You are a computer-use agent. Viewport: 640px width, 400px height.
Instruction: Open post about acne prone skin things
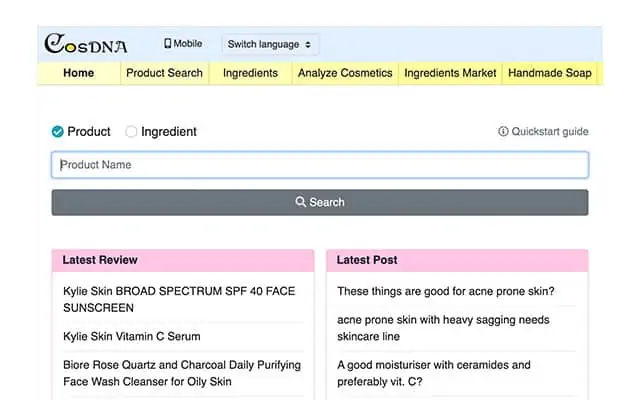click(446, 291)
